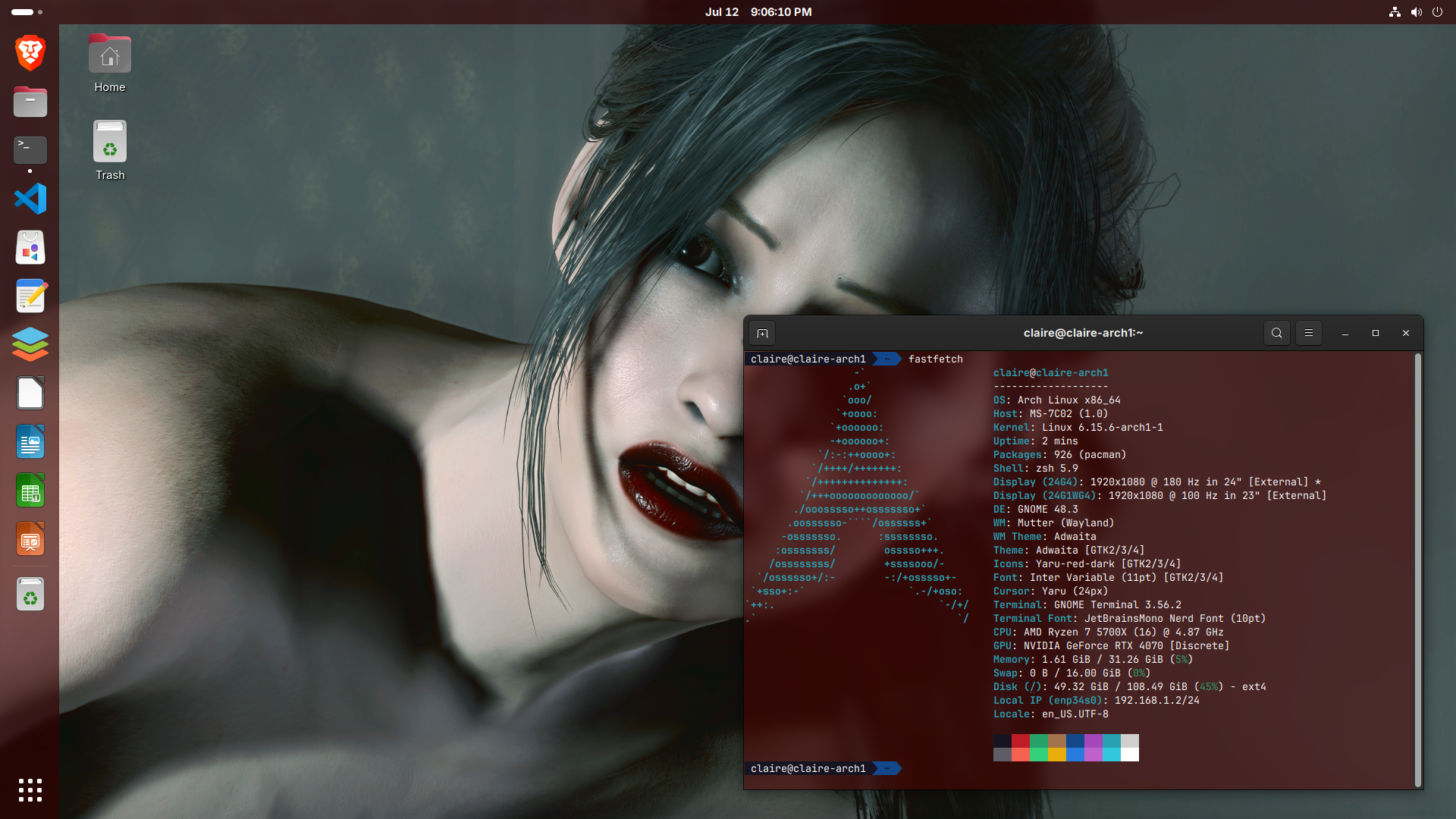Screen dimensions: 1456x819
Task: Open the clock and calendar menu
Action: [758, 12]
